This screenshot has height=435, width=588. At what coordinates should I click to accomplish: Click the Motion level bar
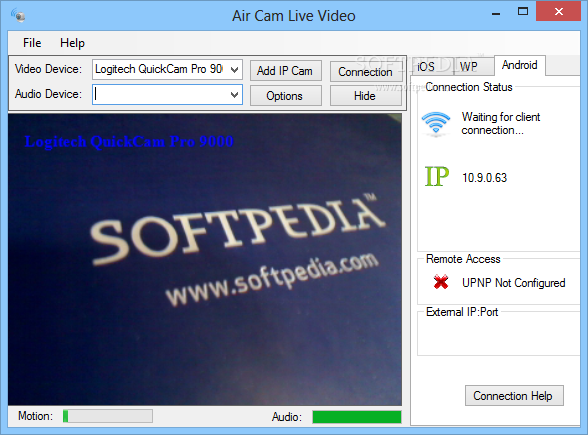108,416
